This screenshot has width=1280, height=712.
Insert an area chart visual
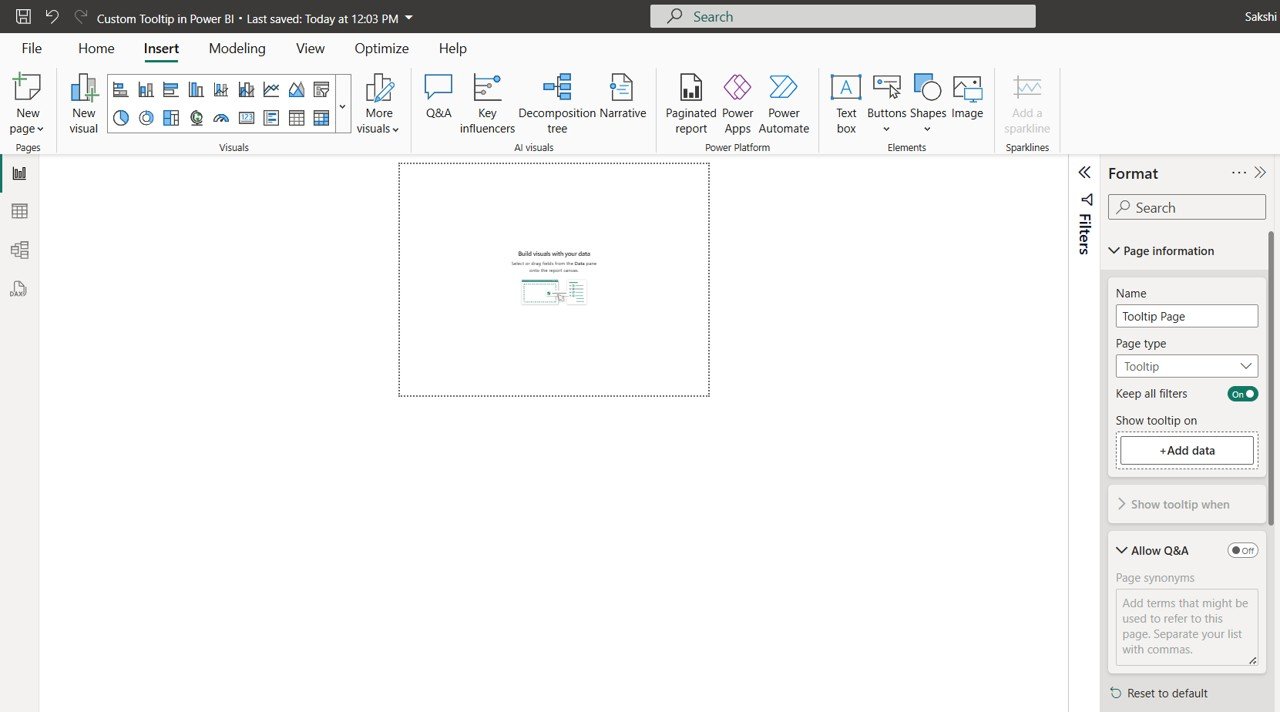pyautogui.click(x=296, y=90)
